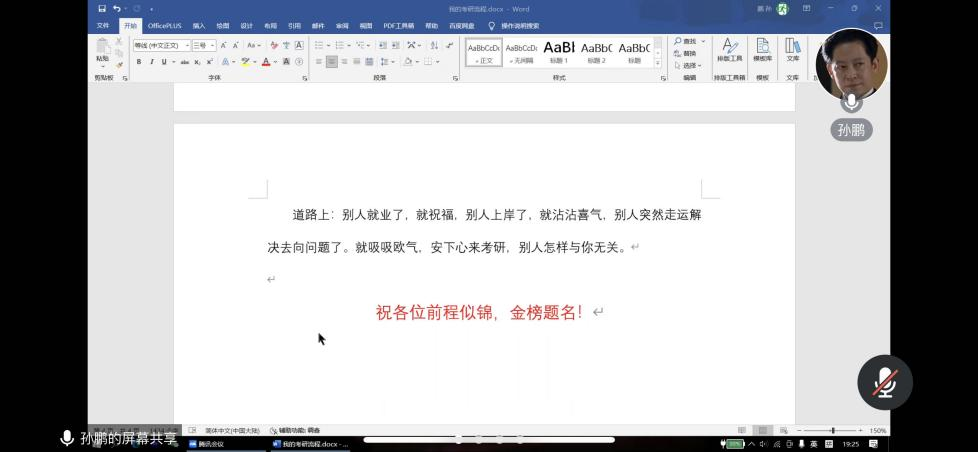Toggle distributed alignment

(x=369, y=62)
